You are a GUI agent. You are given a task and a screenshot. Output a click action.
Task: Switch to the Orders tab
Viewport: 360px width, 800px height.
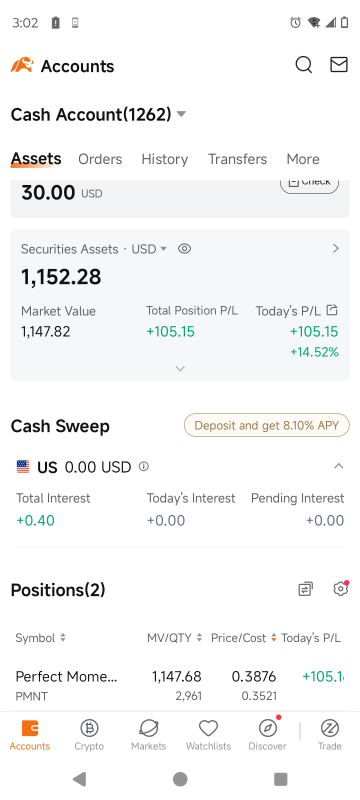coord(100,159)
